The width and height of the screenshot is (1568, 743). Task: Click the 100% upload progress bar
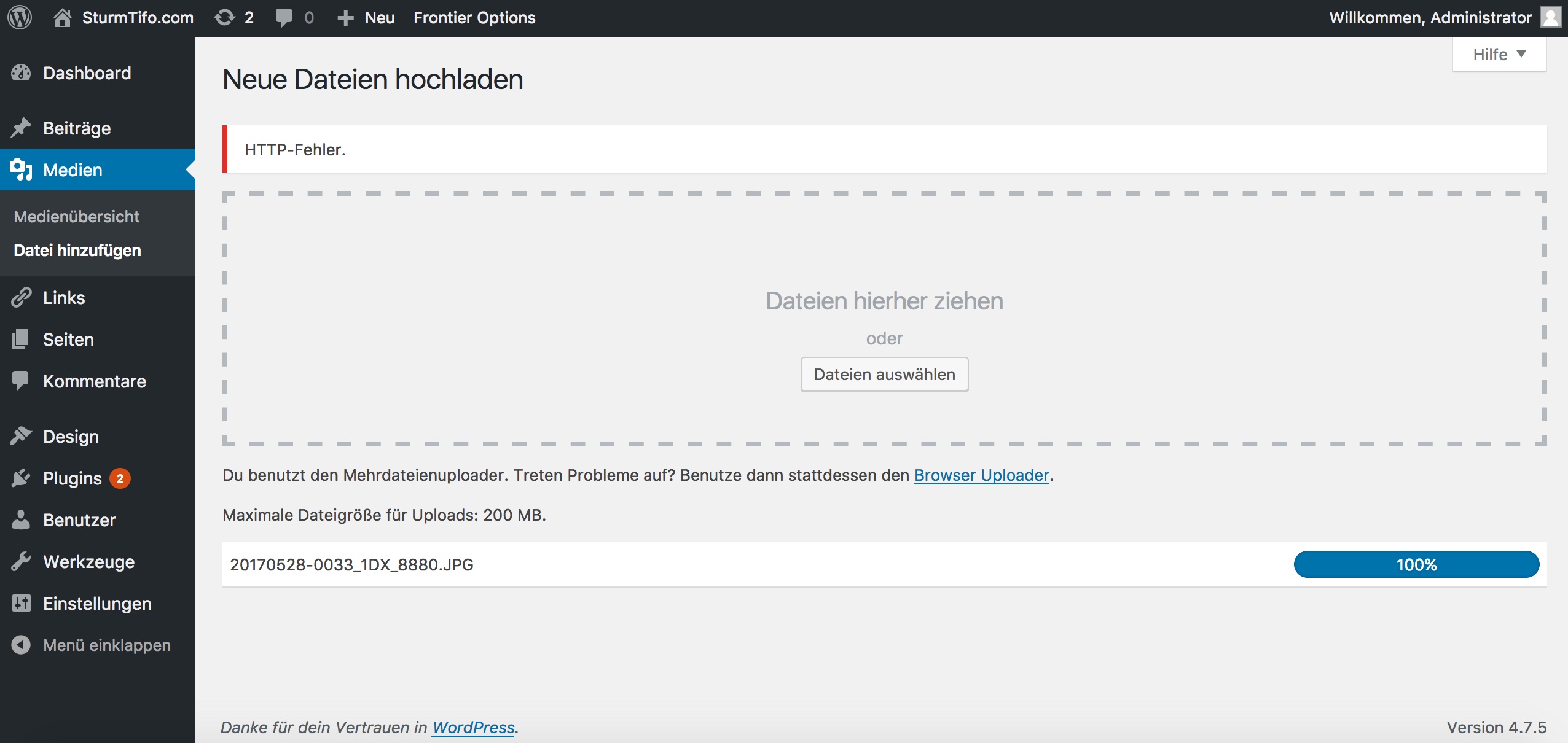pyautogui.click(x=1416, y=564)
